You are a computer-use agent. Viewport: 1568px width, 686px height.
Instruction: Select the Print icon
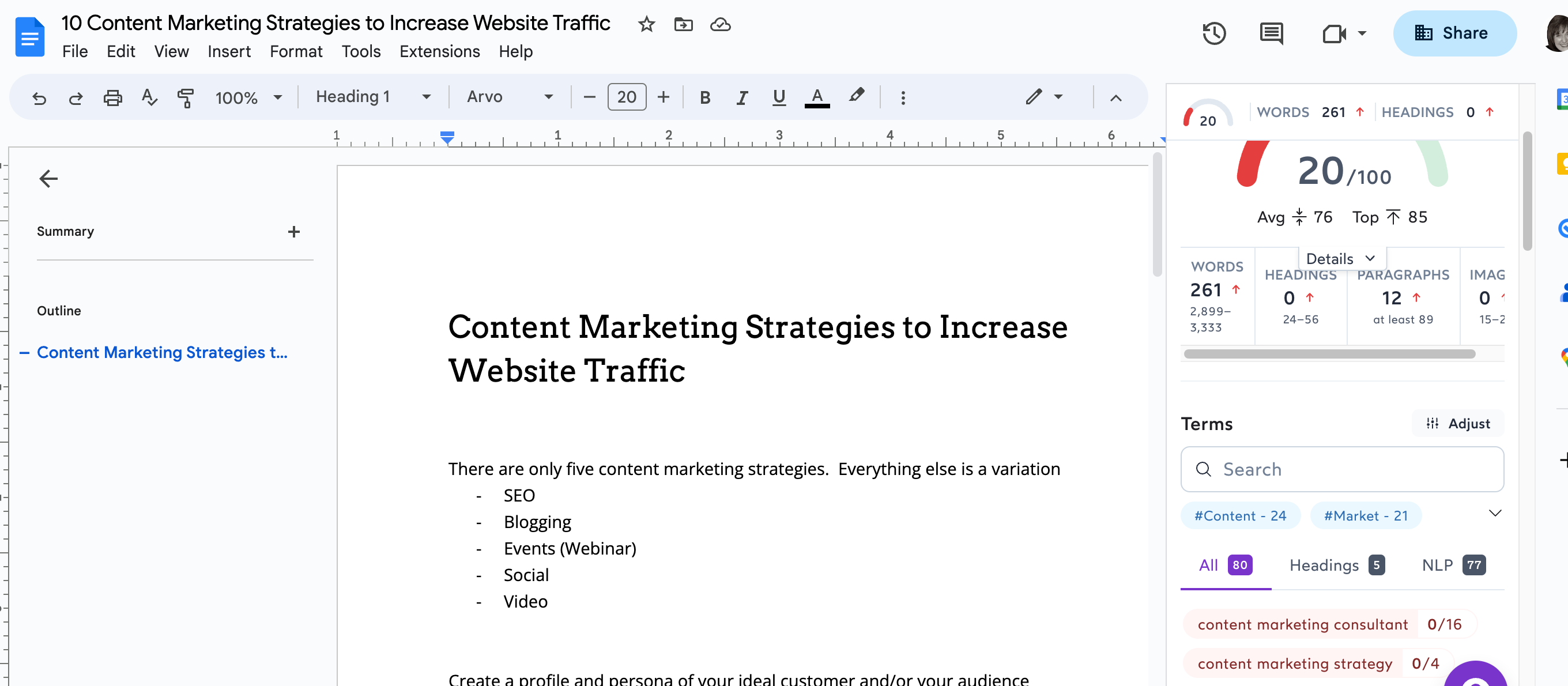112,97
